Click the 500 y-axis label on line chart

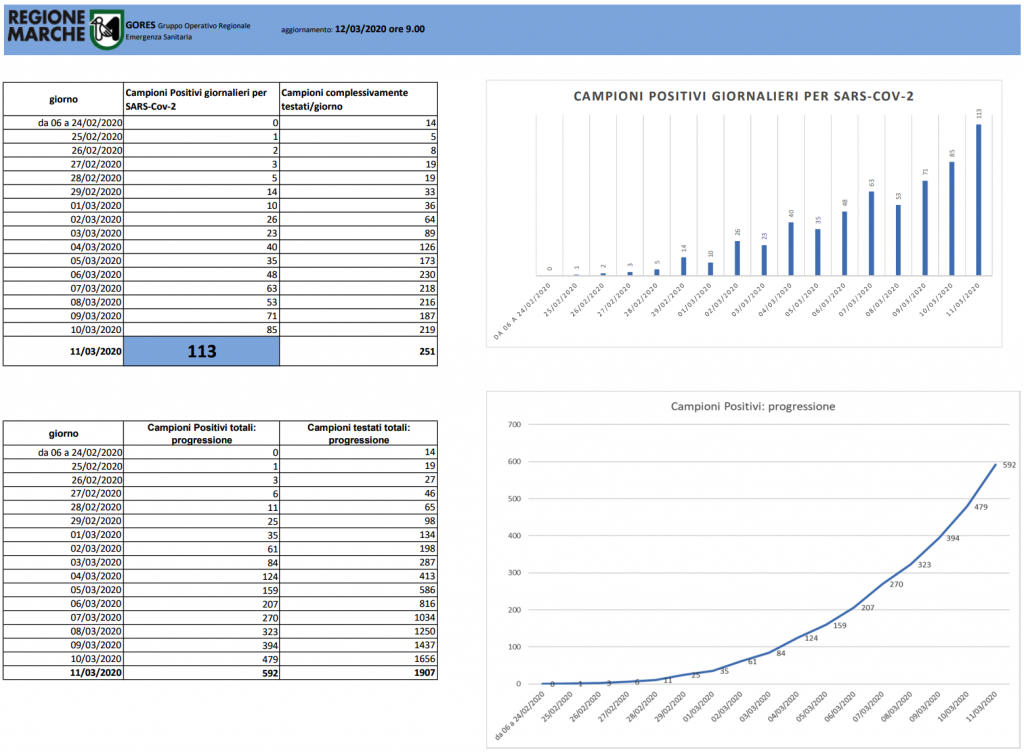click(515, 499)
